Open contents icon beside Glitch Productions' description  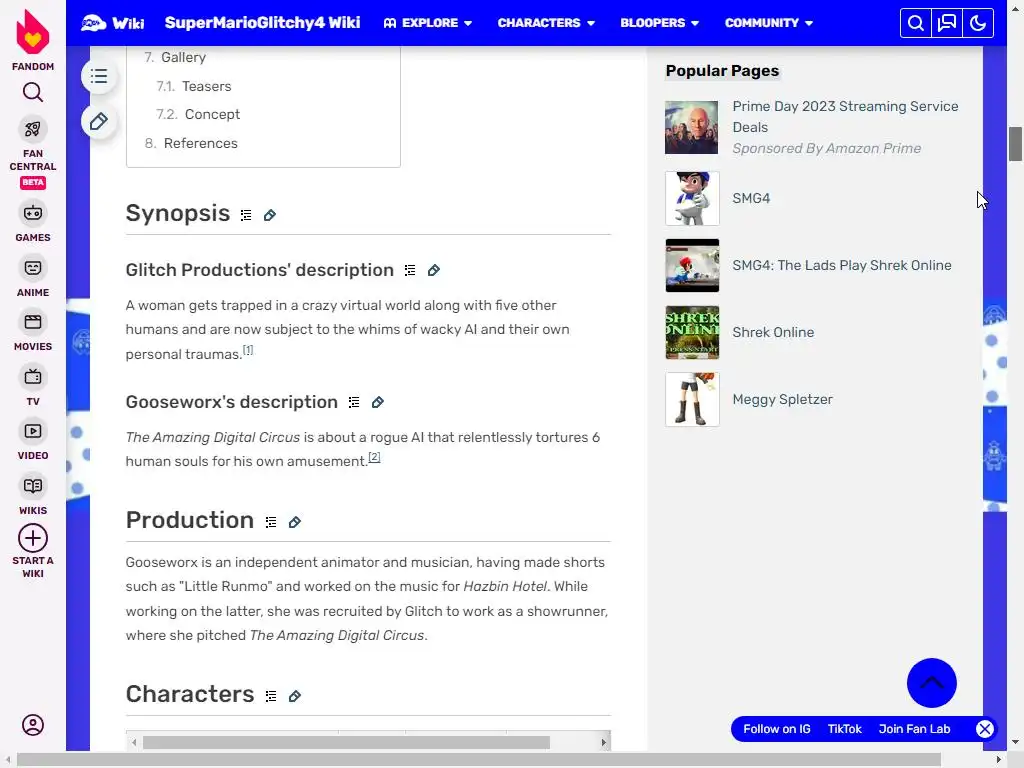point(409,270)
